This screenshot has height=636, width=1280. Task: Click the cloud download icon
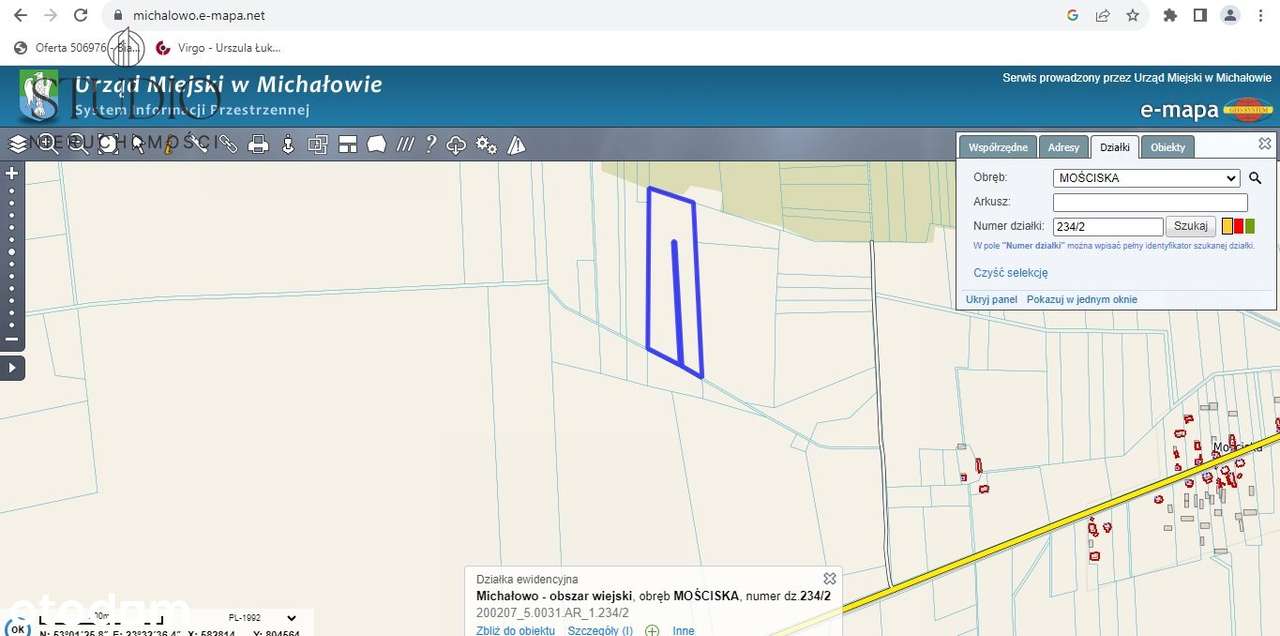coord(457,145)
